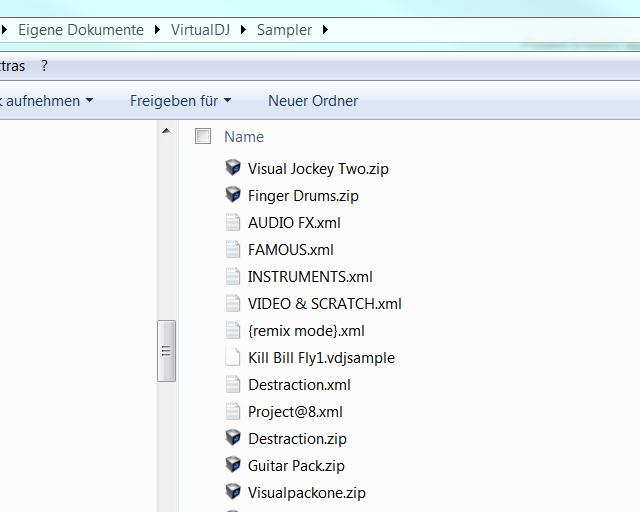Sort files by the Name column header
The width and height of the screenshot is (640, 512).
(x=244, y=136)
